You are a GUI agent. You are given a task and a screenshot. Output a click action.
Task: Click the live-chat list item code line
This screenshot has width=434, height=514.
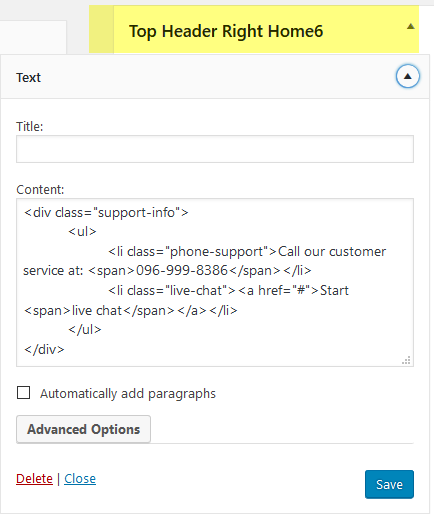click(x=228, y=291)
